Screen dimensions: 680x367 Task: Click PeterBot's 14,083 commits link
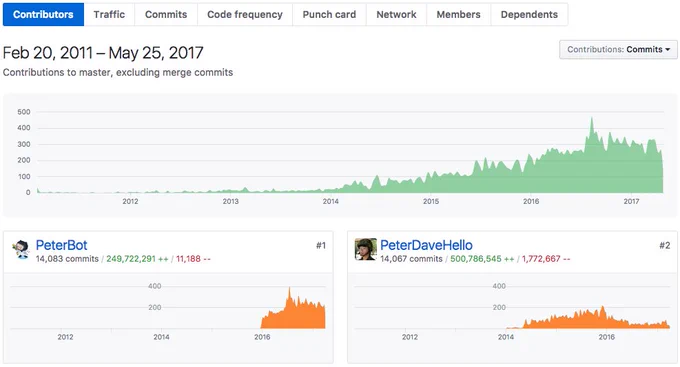coord(67,259)
